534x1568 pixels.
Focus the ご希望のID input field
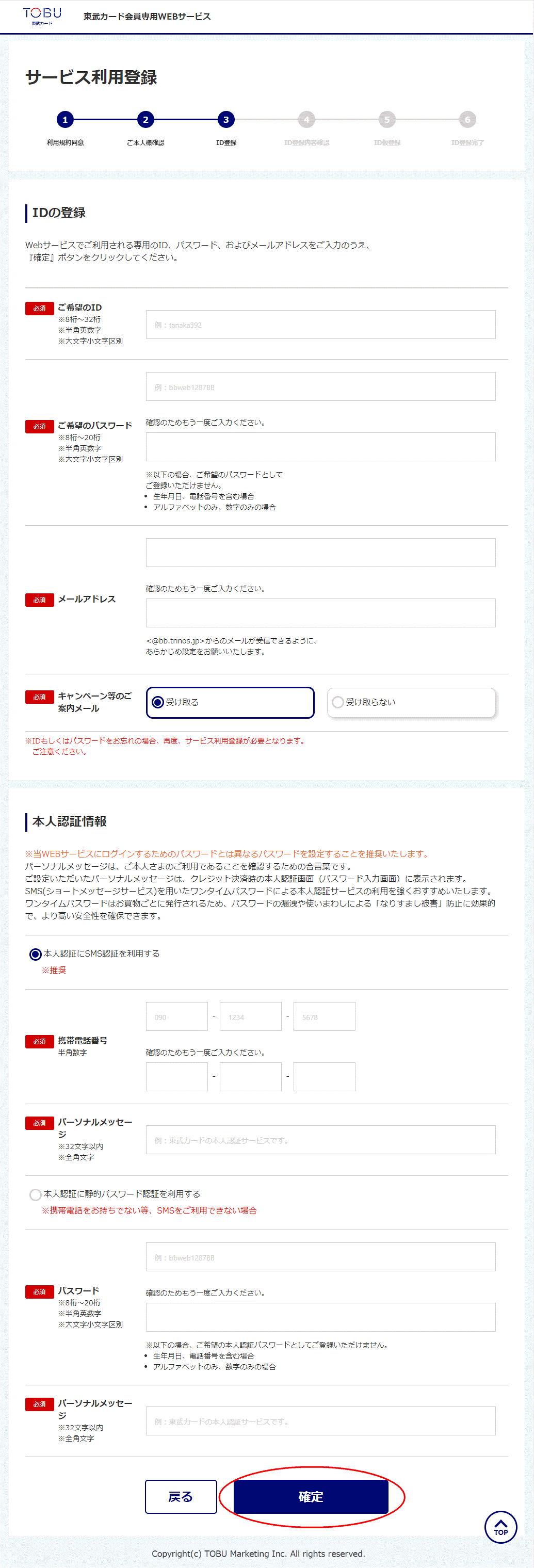(320, 325)
